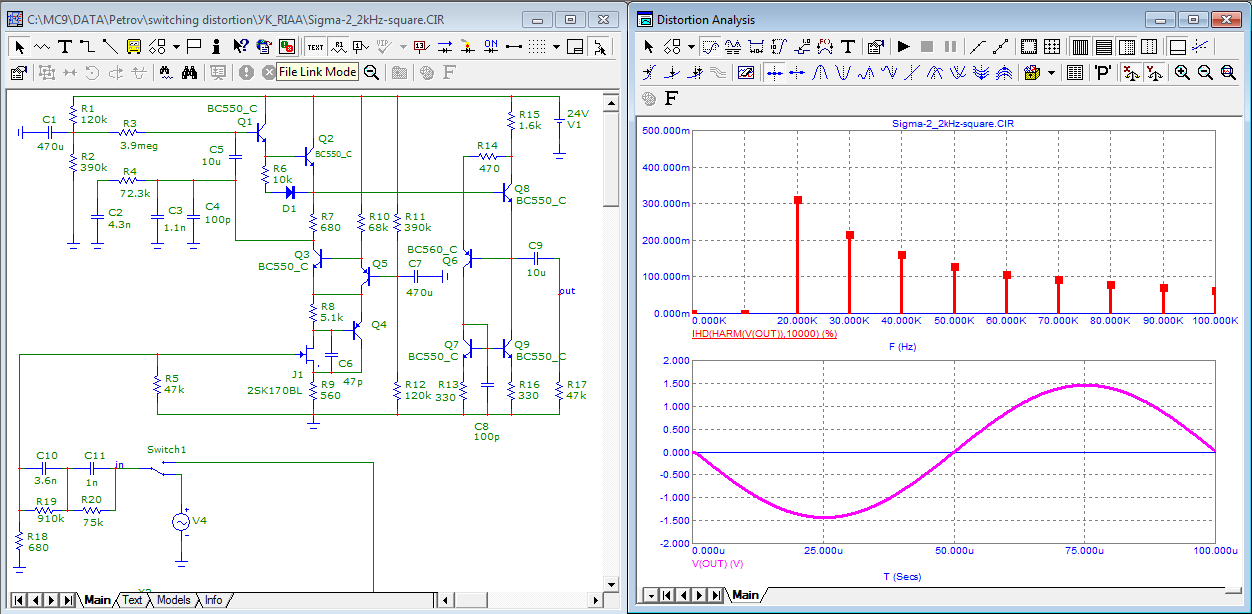Click the Zoom In magnifier in Distortion Analysis

click(x=1182, y=72)
